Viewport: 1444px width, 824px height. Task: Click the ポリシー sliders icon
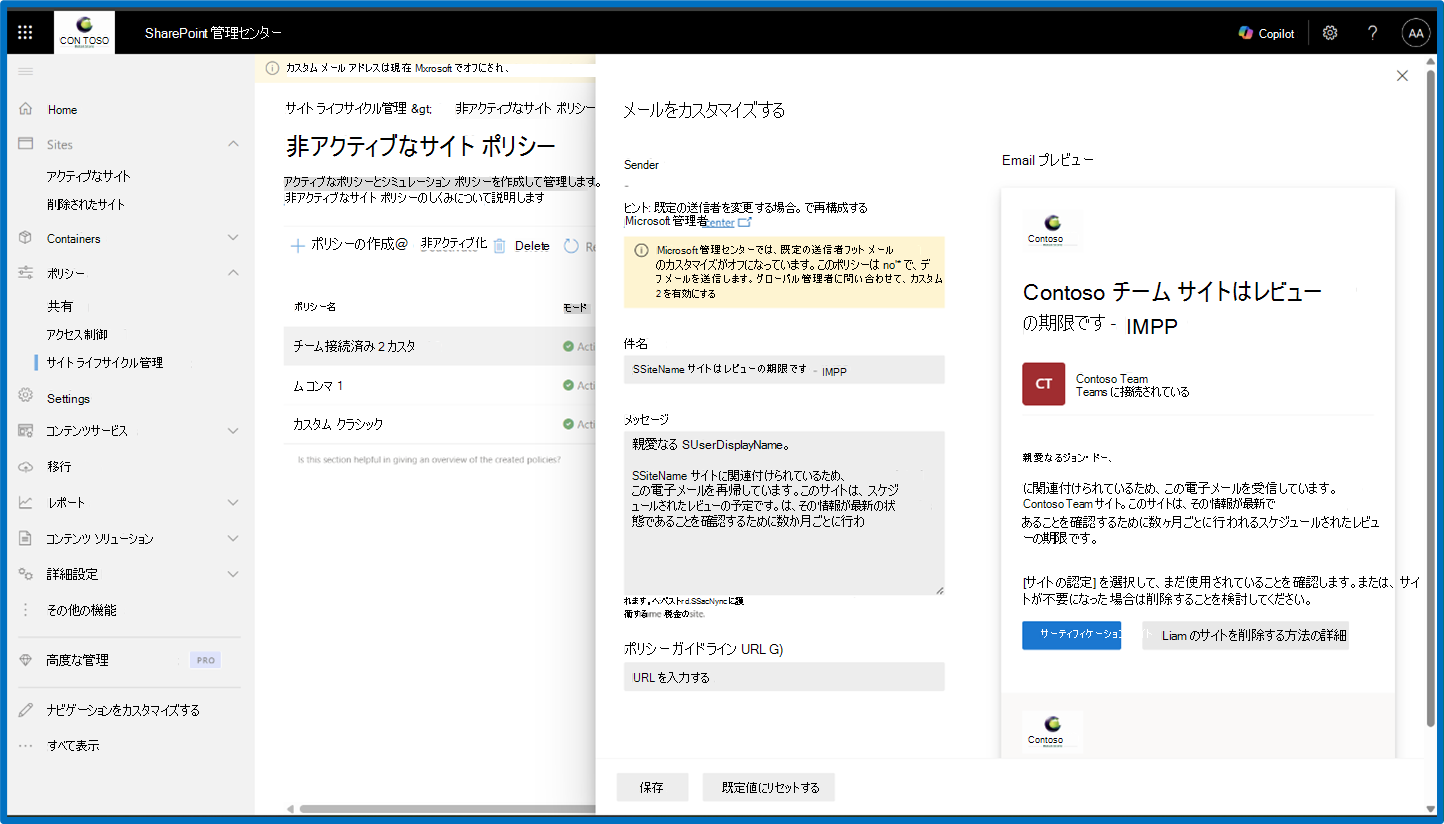coord(26,273)
